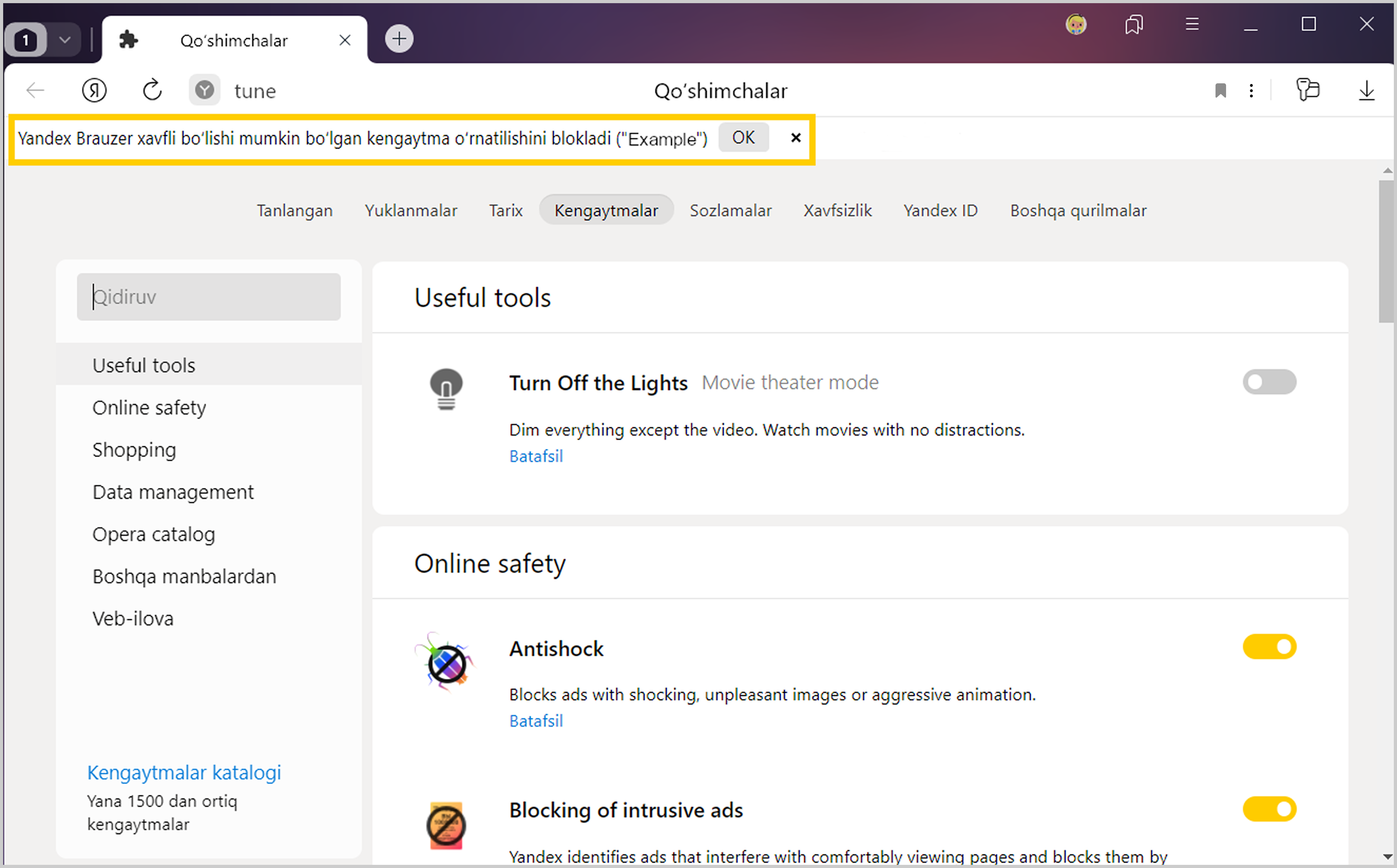Reload the current page
Image resolution: width=1397 pixels, height=868 pixels.
point(152,90)
